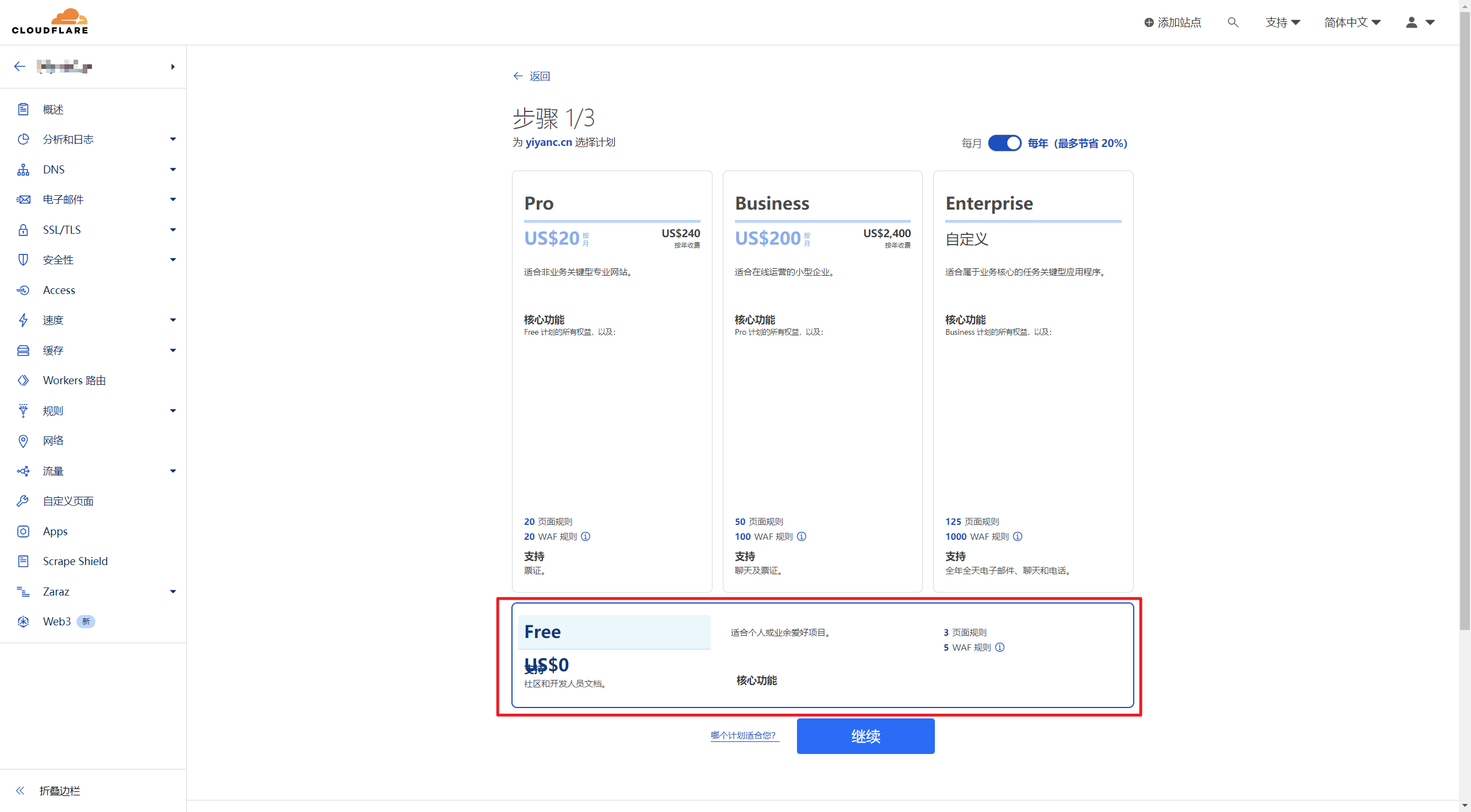Click the back arrow beside domain name
The width and height of the screenshot is (1471, 812).
[20, 67]
